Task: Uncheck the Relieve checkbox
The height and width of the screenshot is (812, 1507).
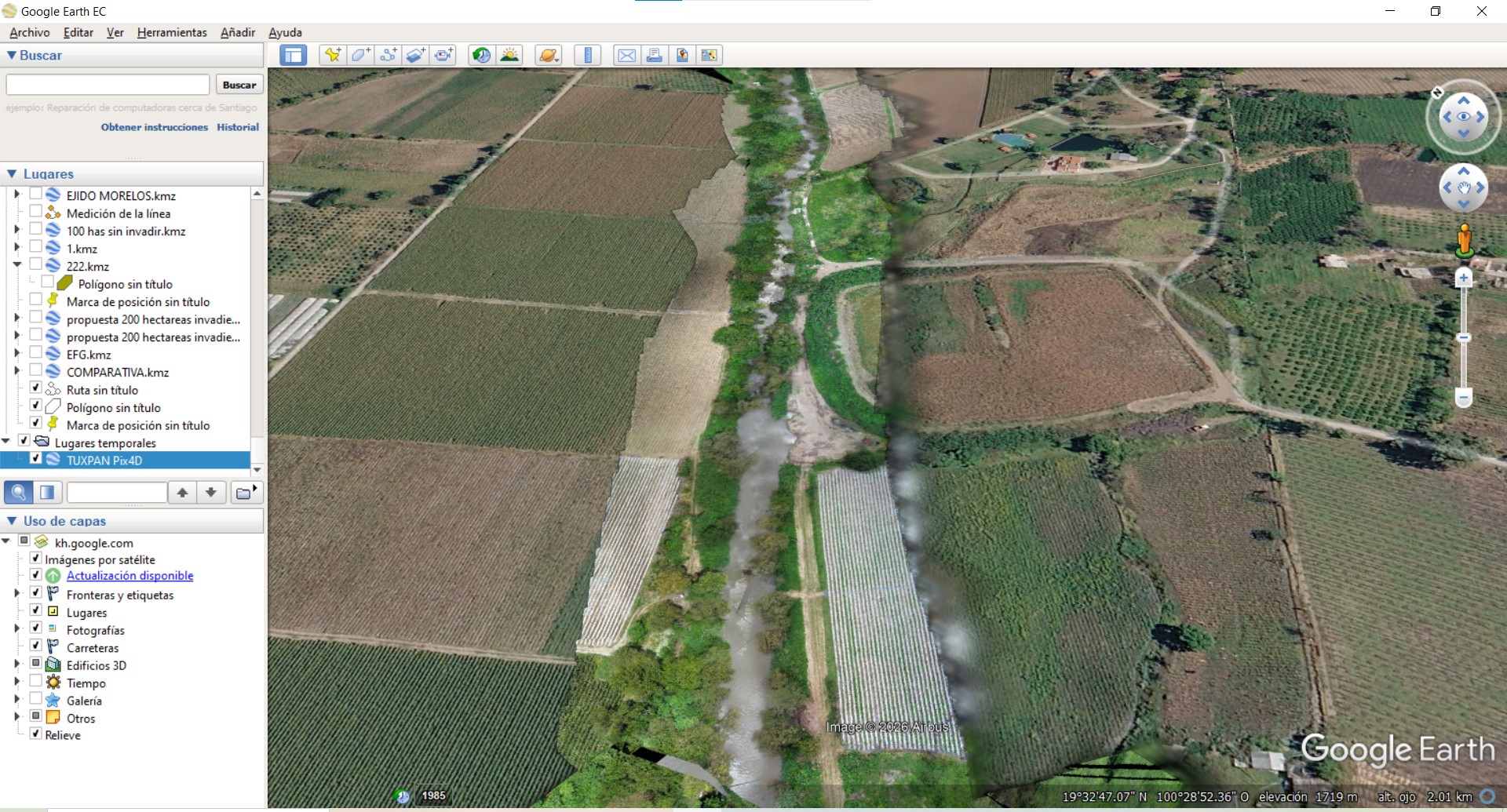Action: pyautogui.click(x=35, y=734)
